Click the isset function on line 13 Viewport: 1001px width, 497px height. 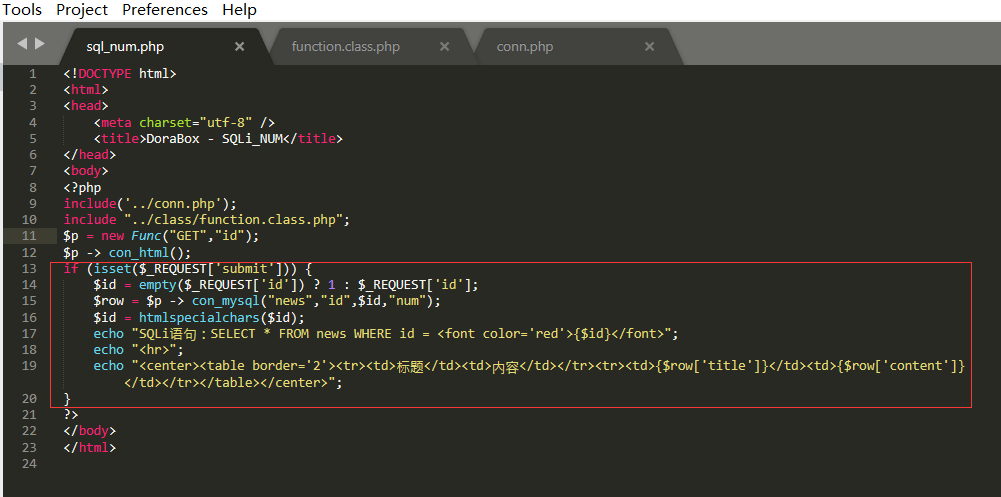coord(112,269)
